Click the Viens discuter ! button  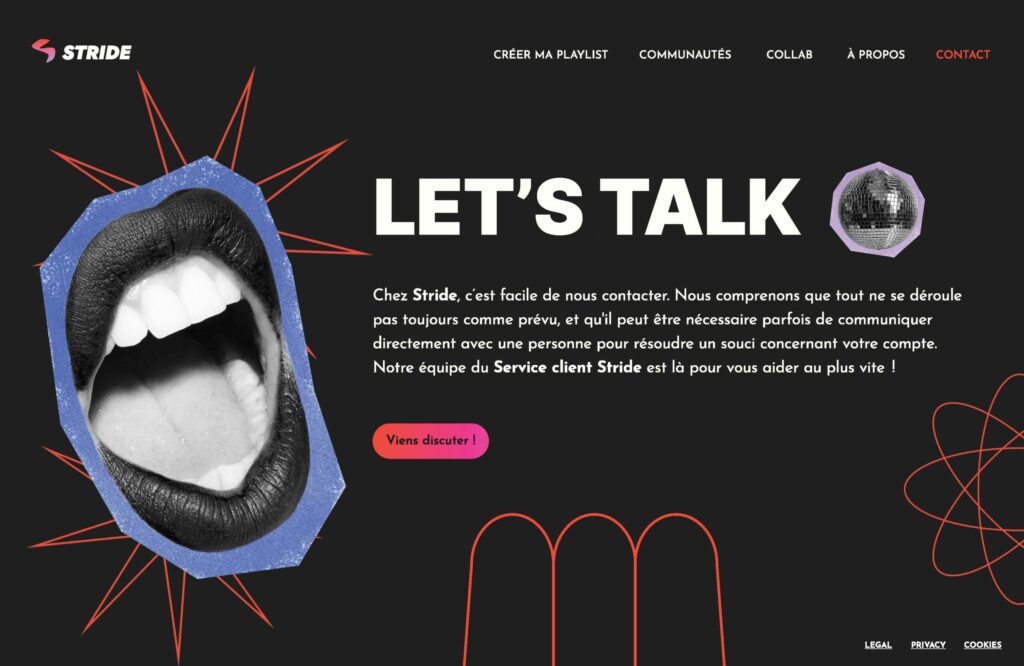click(x=430, y=441)
